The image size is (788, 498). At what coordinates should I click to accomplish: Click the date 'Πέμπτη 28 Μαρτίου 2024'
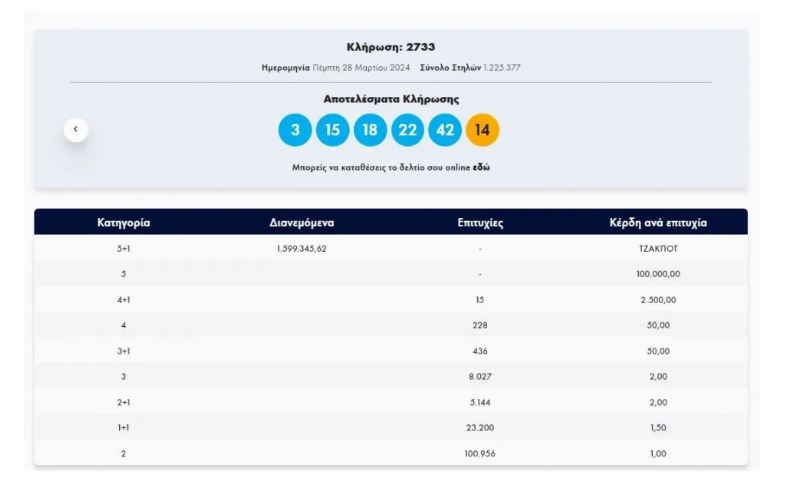coord(361,68)
